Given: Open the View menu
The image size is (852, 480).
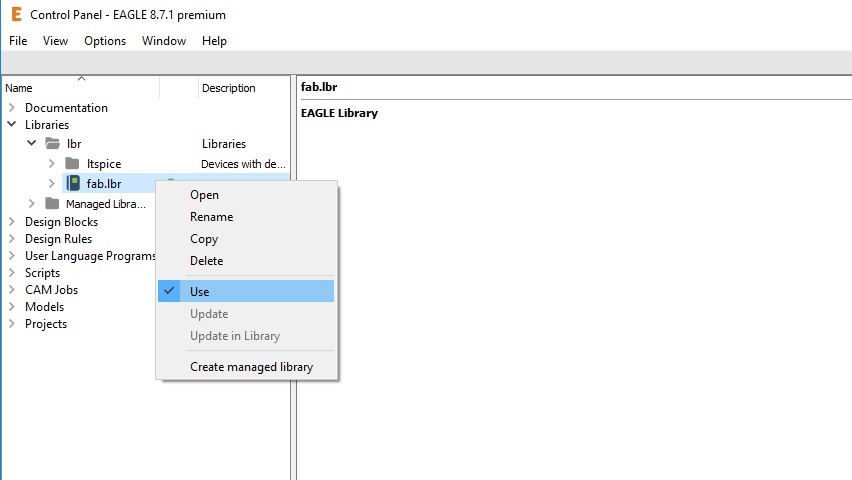Looking at the screenshot, I should pyautogui.click(x=55, y=41).
